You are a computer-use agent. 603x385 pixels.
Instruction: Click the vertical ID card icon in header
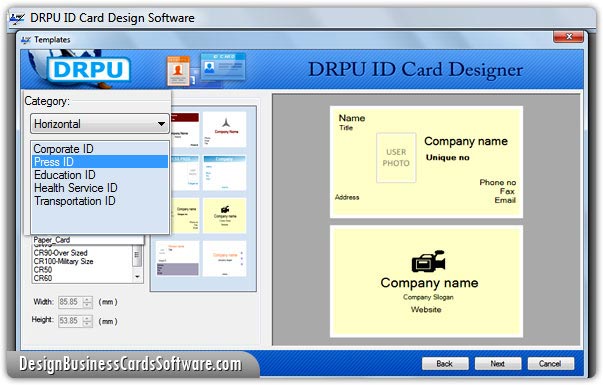pos(178,70)
